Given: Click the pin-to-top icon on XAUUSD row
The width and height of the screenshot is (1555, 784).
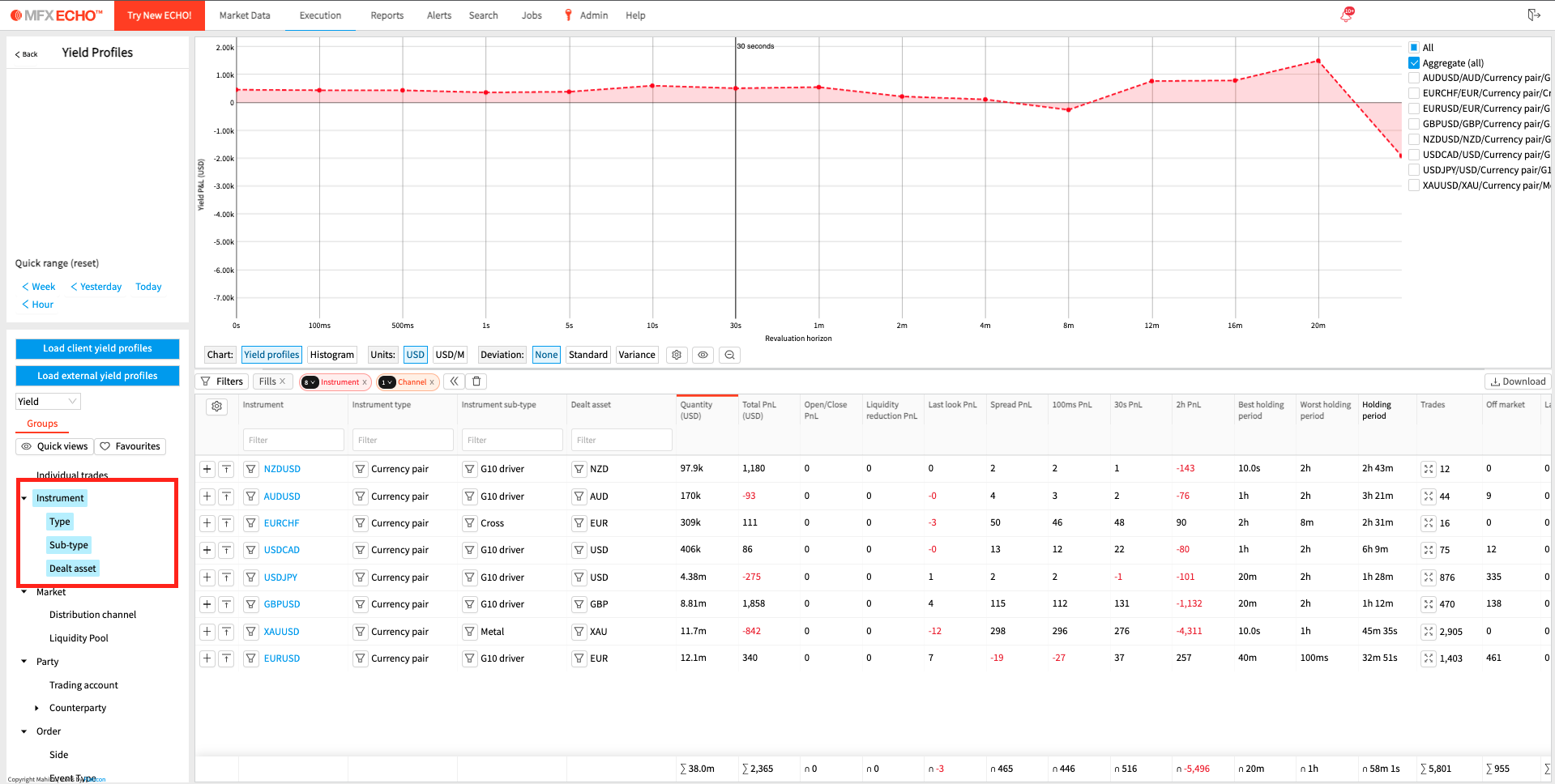Looking at the screenshot, I should [227, 632].
